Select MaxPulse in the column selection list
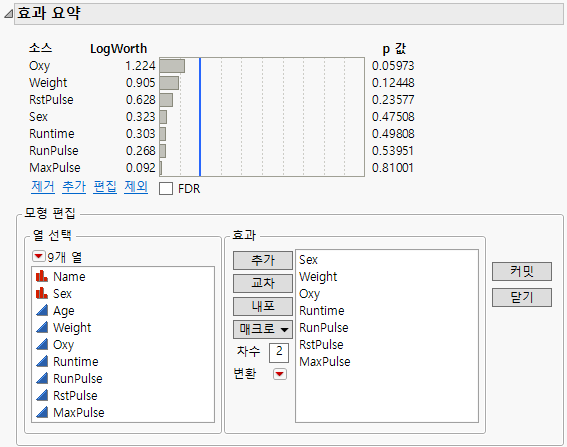567x447 pixels. tap(79, 413)
